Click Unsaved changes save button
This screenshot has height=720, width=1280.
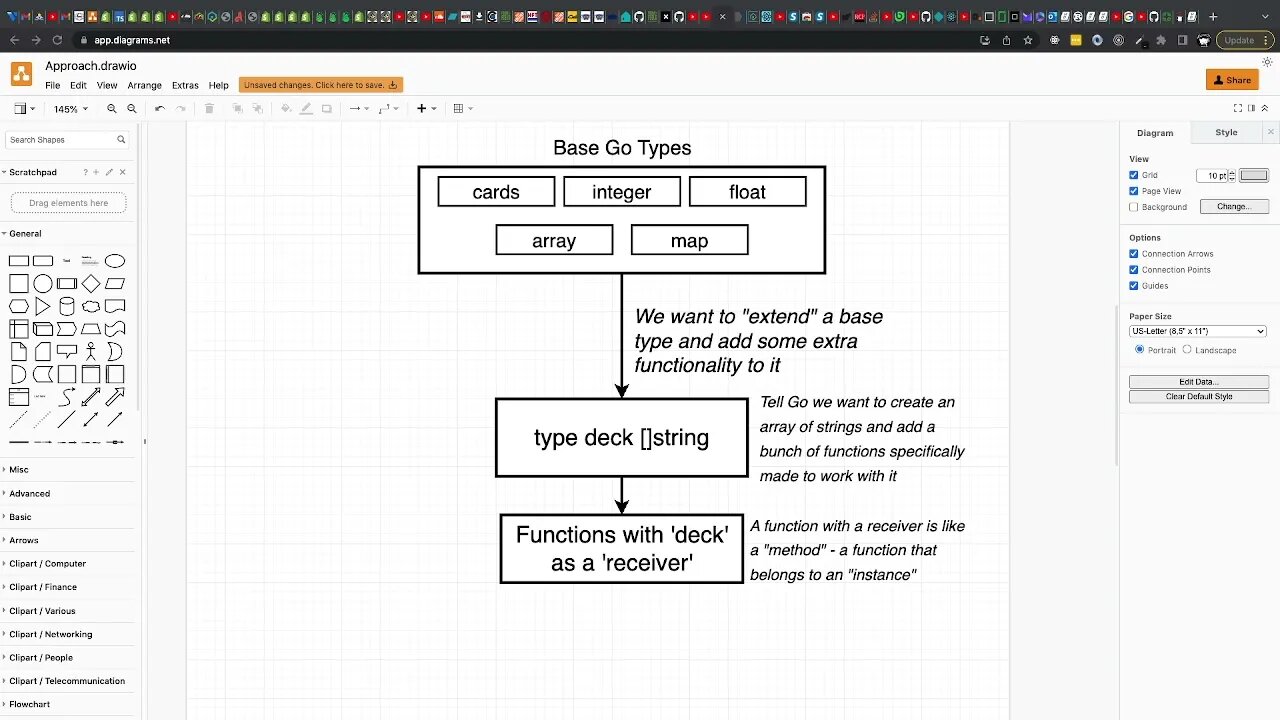321,85
